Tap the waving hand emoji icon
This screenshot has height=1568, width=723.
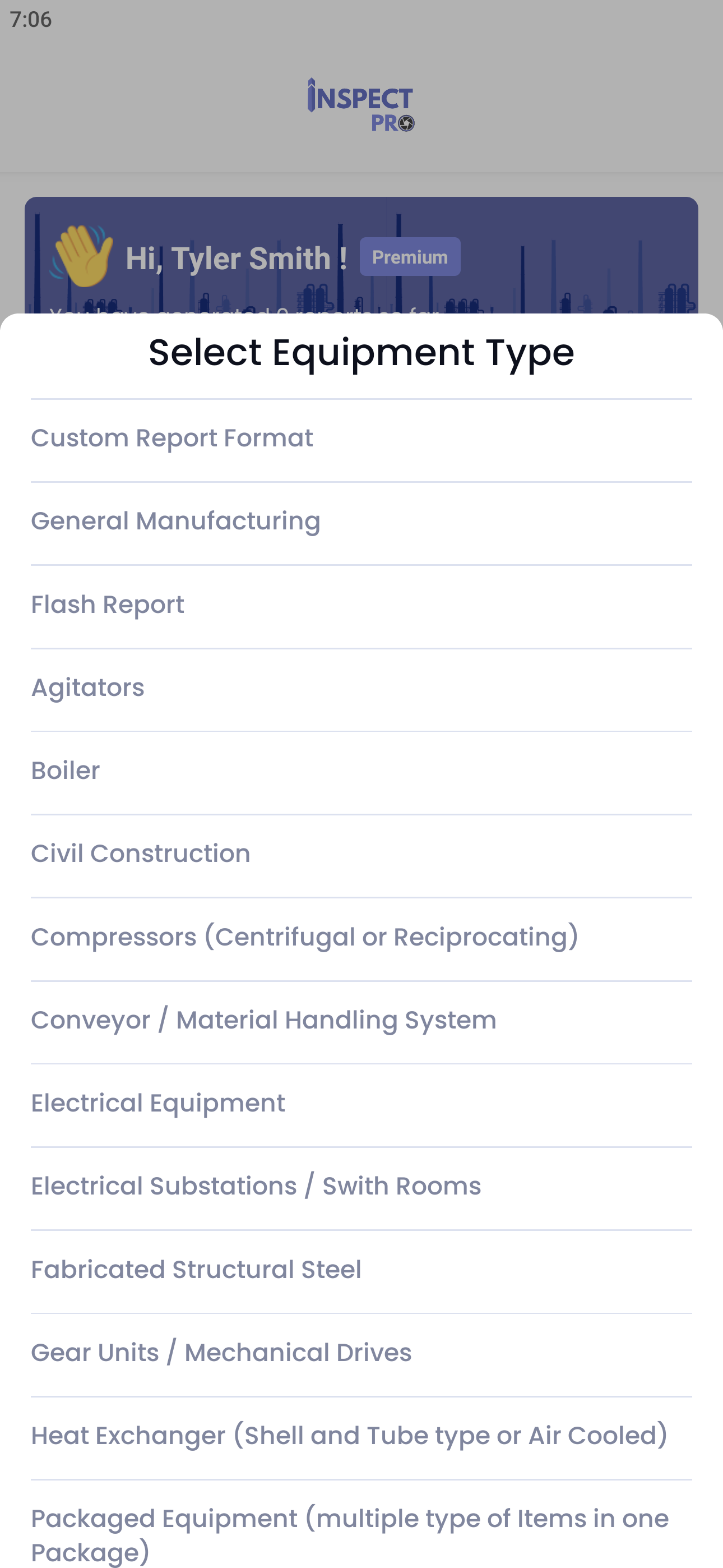[x=82, y=256]
